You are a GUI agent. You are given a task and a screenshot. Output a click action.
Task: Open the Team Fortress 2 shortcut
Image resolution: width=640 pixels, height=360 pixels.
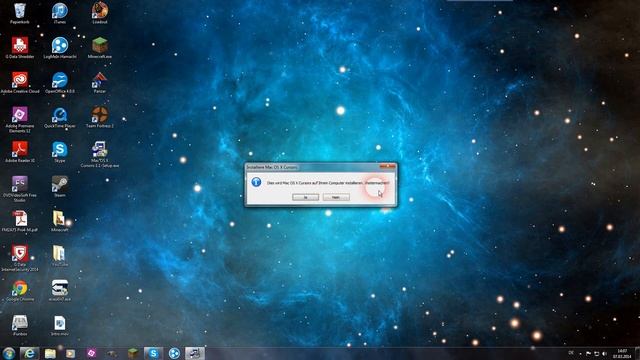(100, 117)
